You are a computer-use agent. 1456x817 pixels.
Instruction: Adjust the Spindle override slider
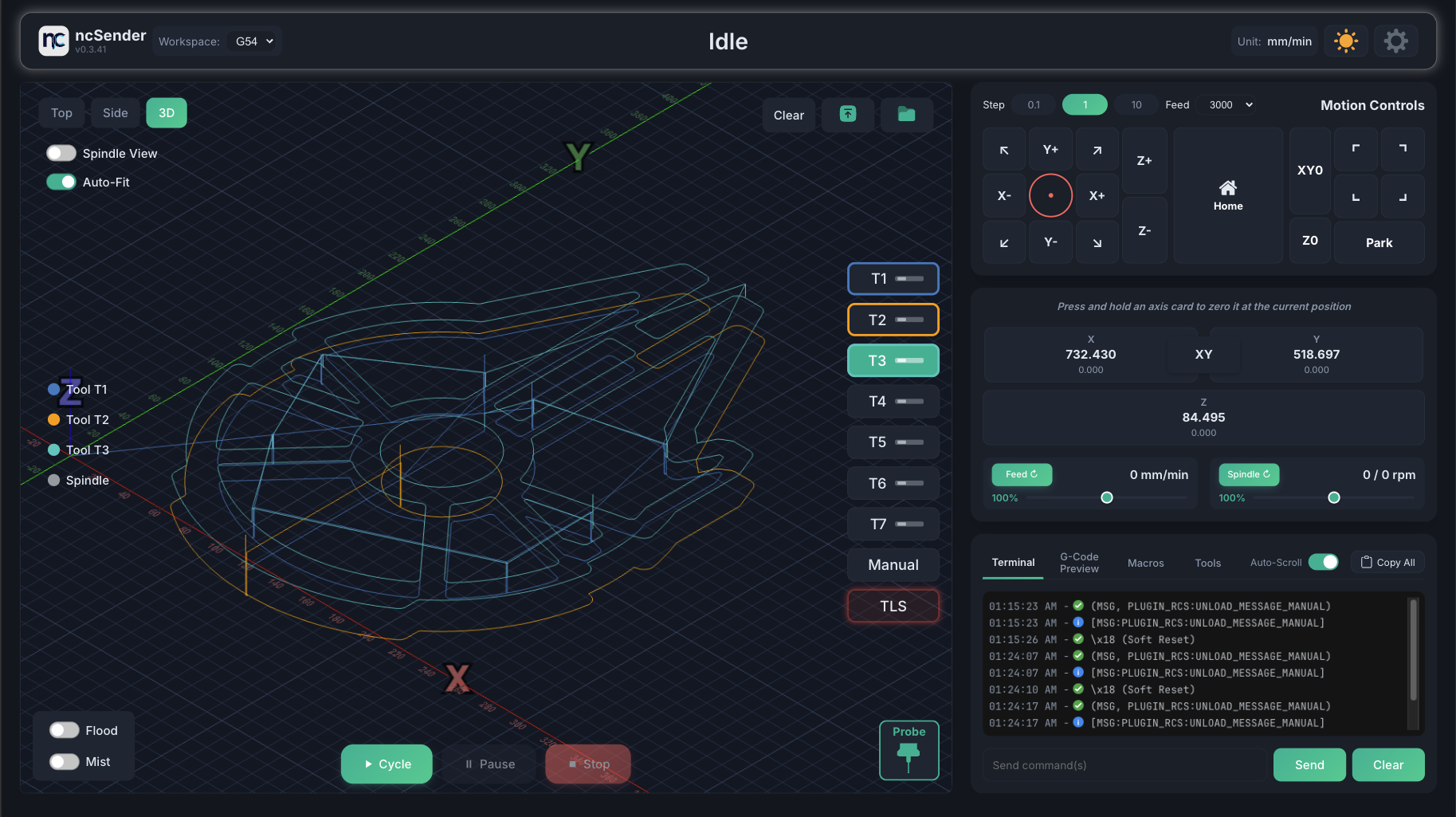click(1334, 497)
